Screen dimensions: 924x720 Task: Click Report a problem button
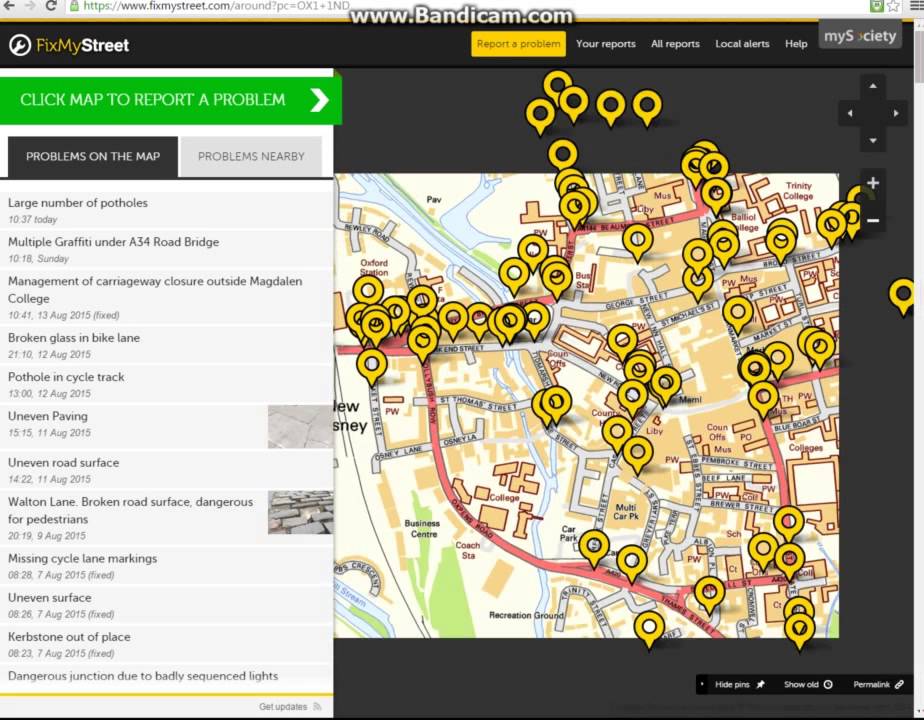519,44
